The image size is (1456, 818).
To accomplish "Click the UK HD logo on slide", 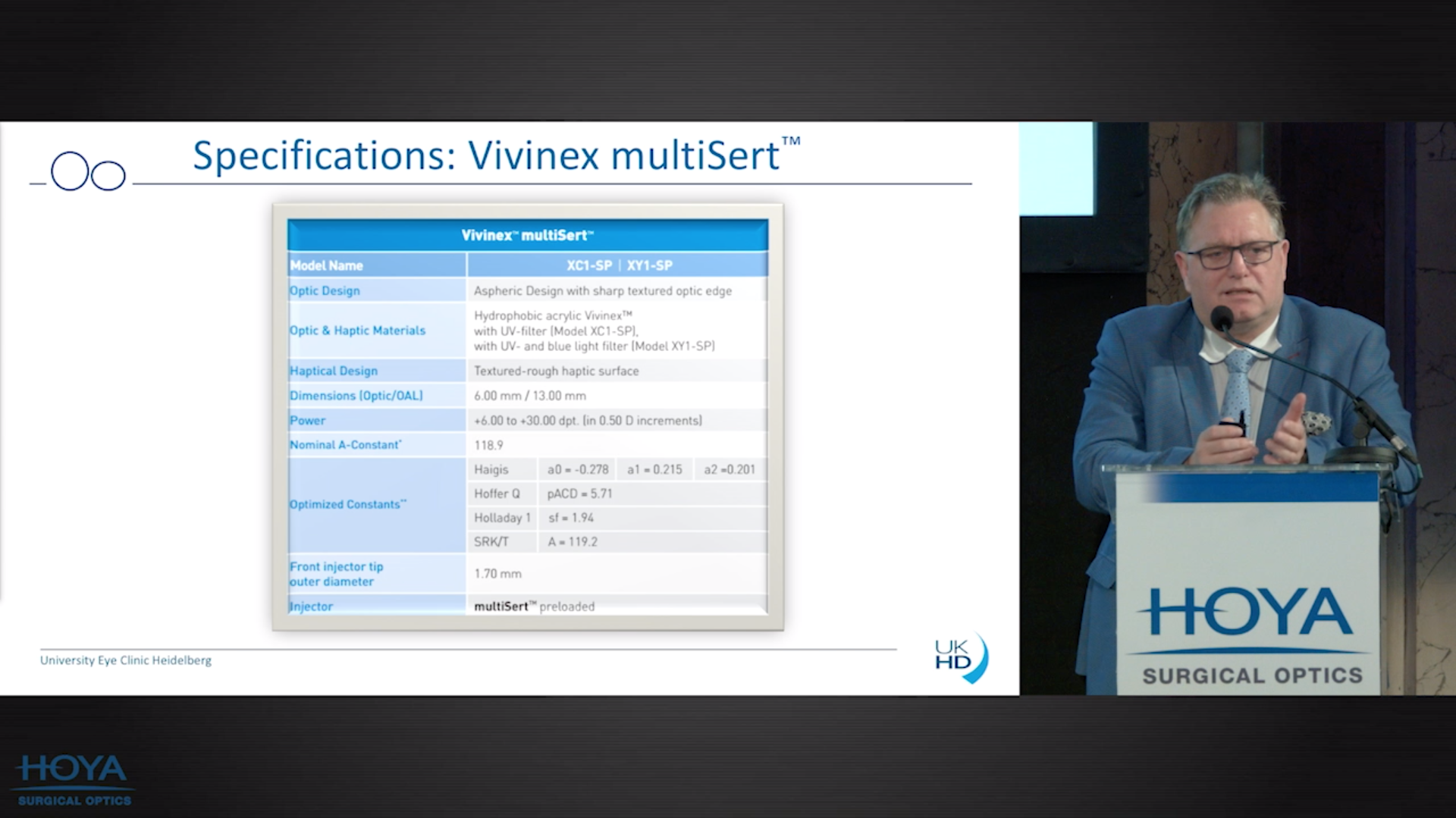I will [960, 657].
